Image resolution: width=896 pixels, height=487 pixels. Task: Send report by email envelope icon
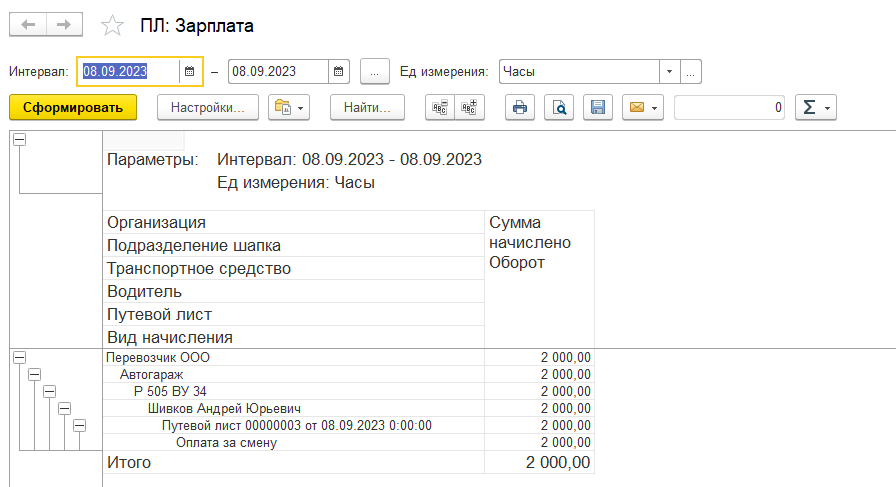pyautogui.click(x=642, y=107)
